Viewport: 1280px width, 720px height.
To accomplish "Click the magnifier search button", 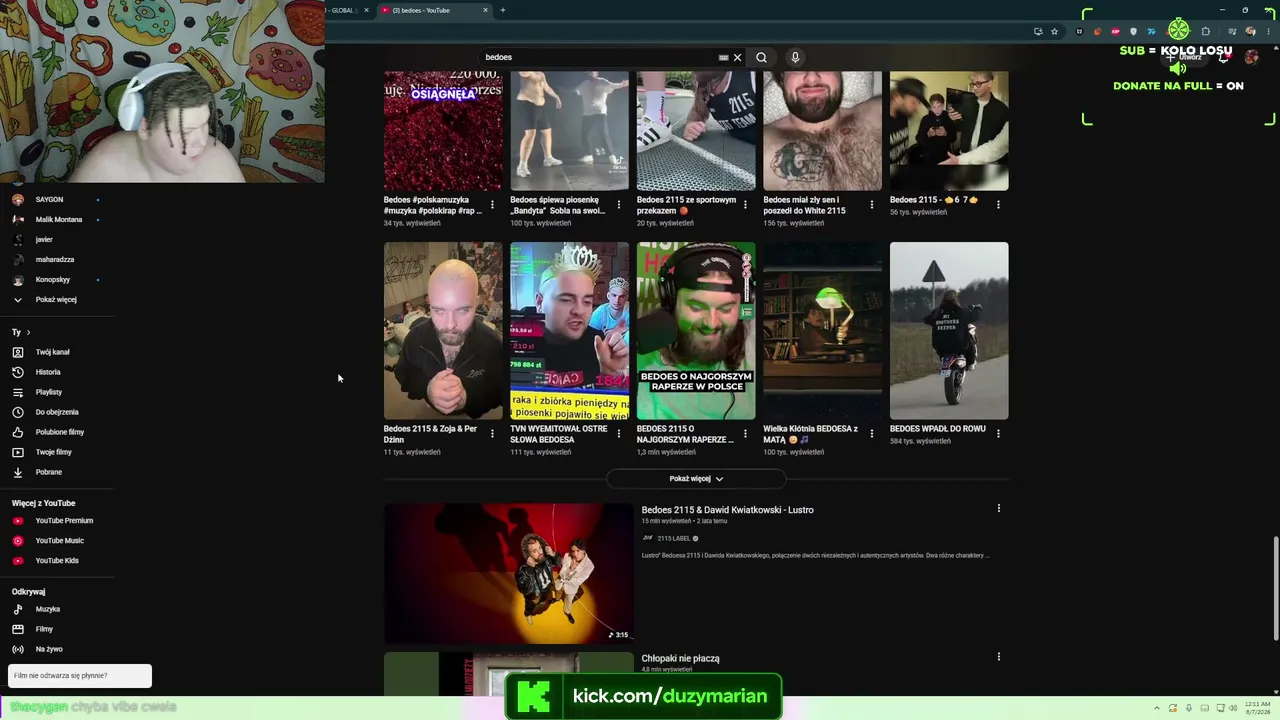I will 761,57.
